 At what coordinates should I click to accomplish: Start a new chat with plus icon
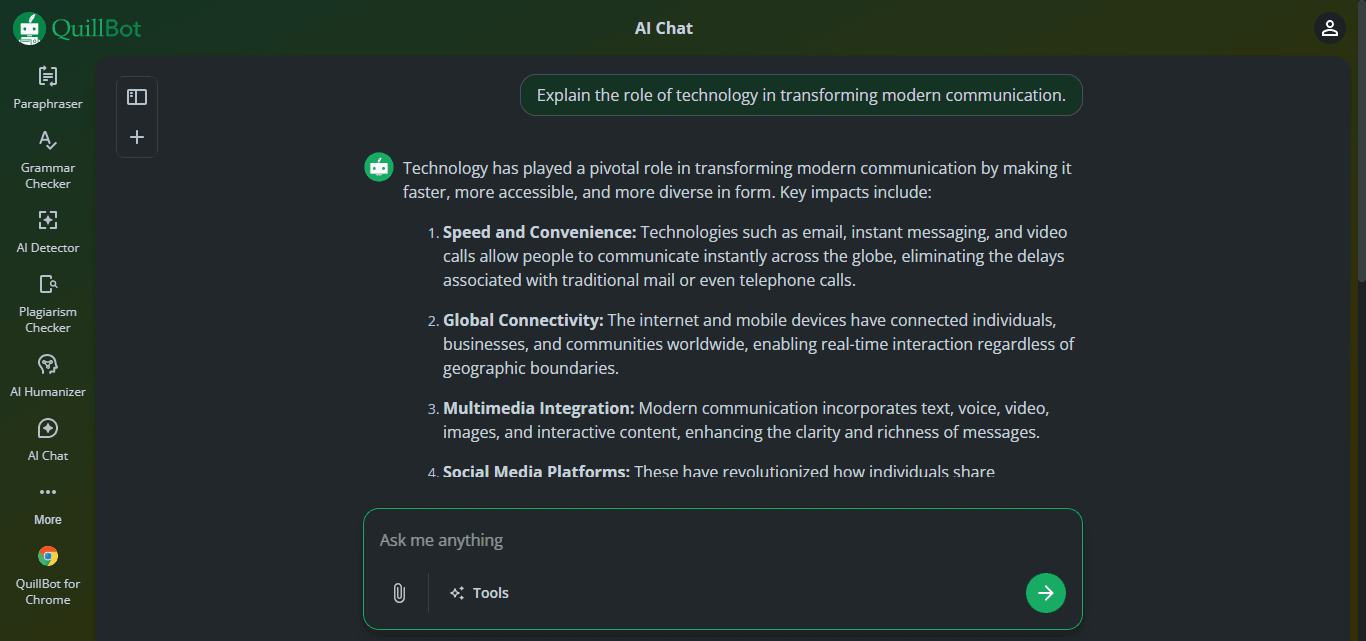(x=137, y=137)
